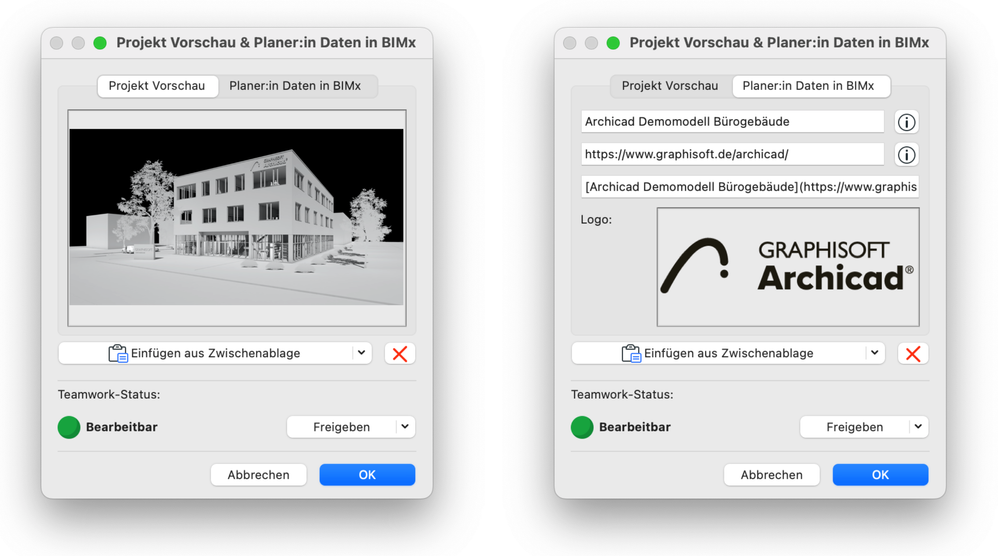
Task: Confirm with OK in left dialog
Action: (367, 475)
